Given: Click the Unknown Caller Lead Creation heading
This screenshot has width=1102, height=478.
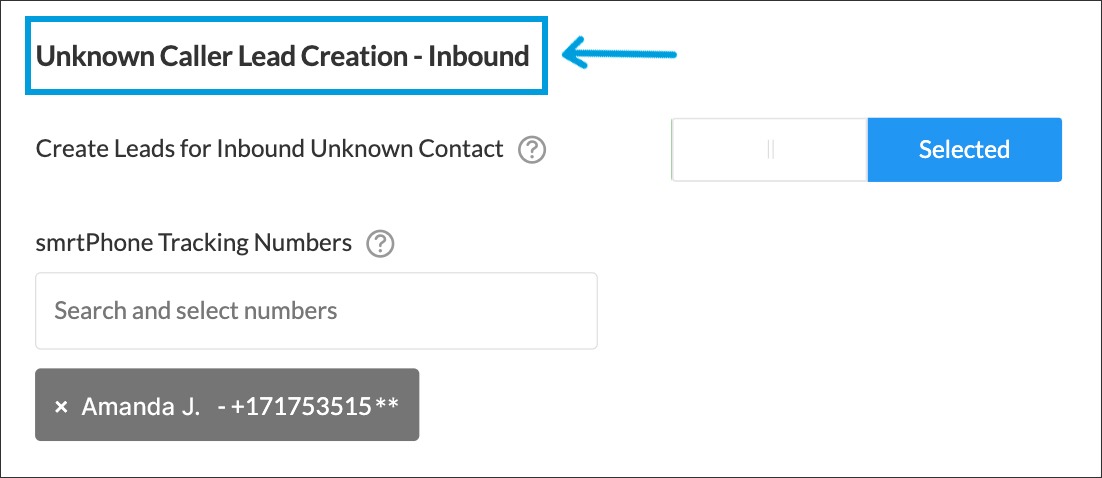Looking at the screenshot, I should (283, 56).
